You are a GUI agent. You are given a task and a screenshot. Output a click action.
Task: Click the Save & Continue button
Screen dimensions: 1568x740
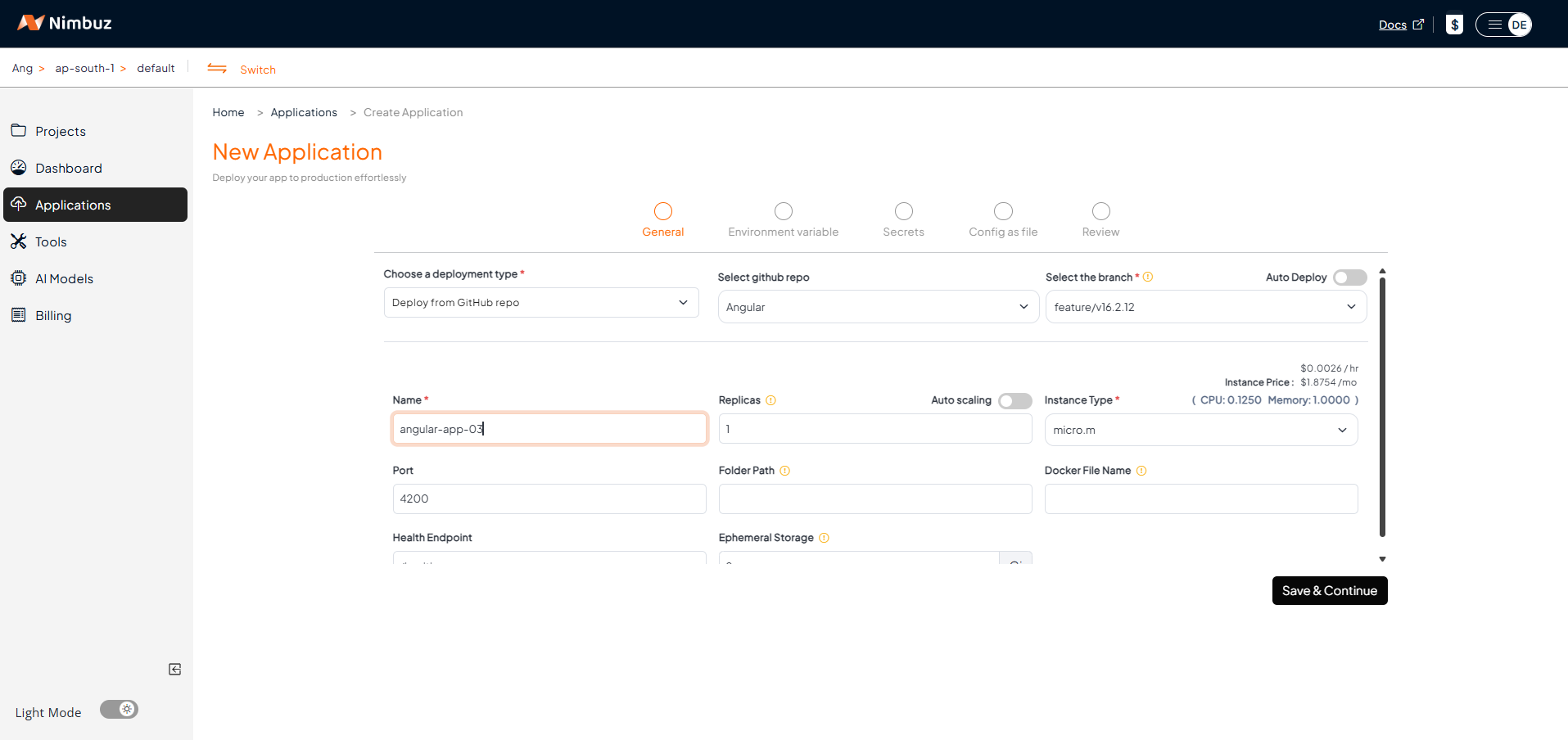pos(1329,591)
